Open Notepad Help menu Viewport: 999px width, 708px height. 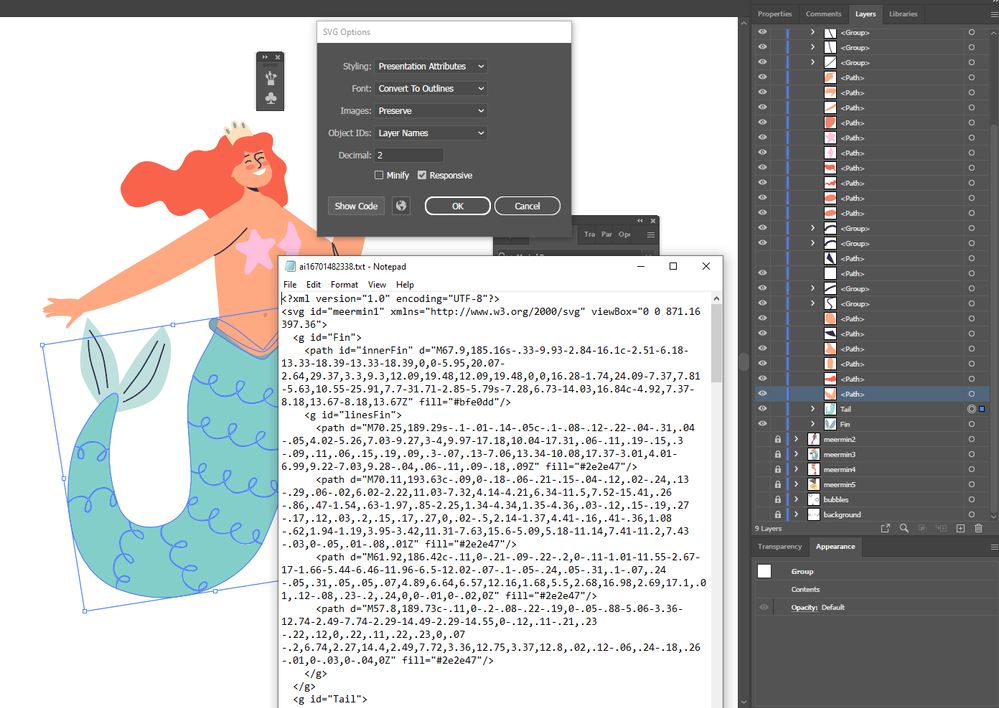(405, 284)
